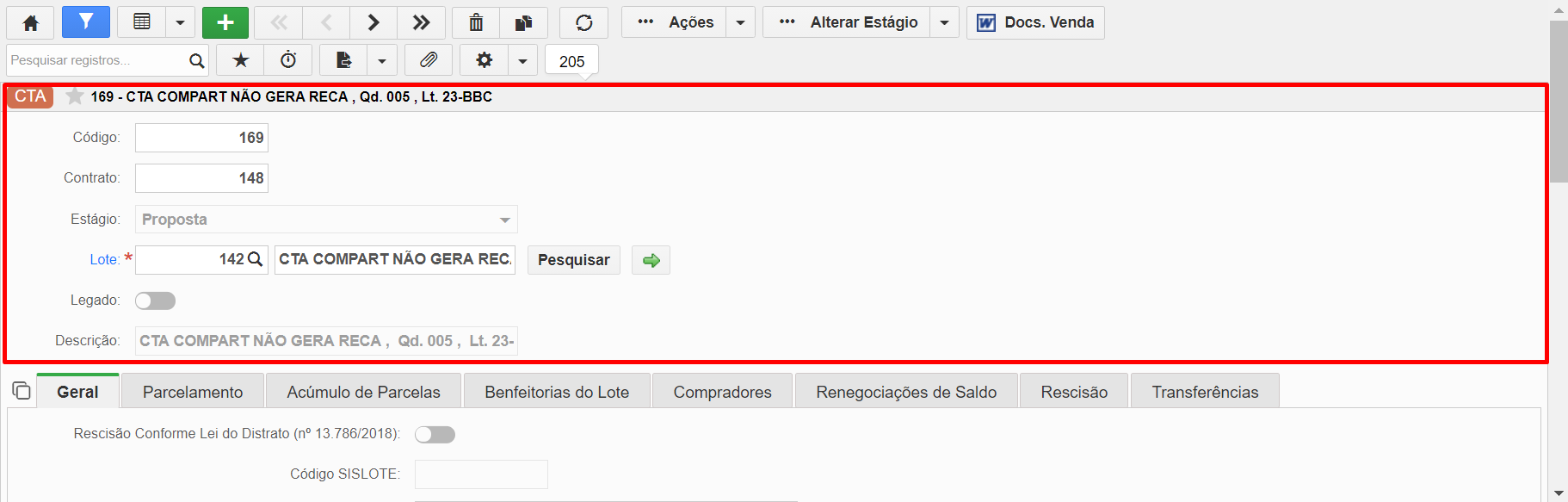Image resolution: width=1568 pixels, height=502 pixels.
Task: Click the Lote name field CTA COMPART
Action: click(x=395, y=259)
